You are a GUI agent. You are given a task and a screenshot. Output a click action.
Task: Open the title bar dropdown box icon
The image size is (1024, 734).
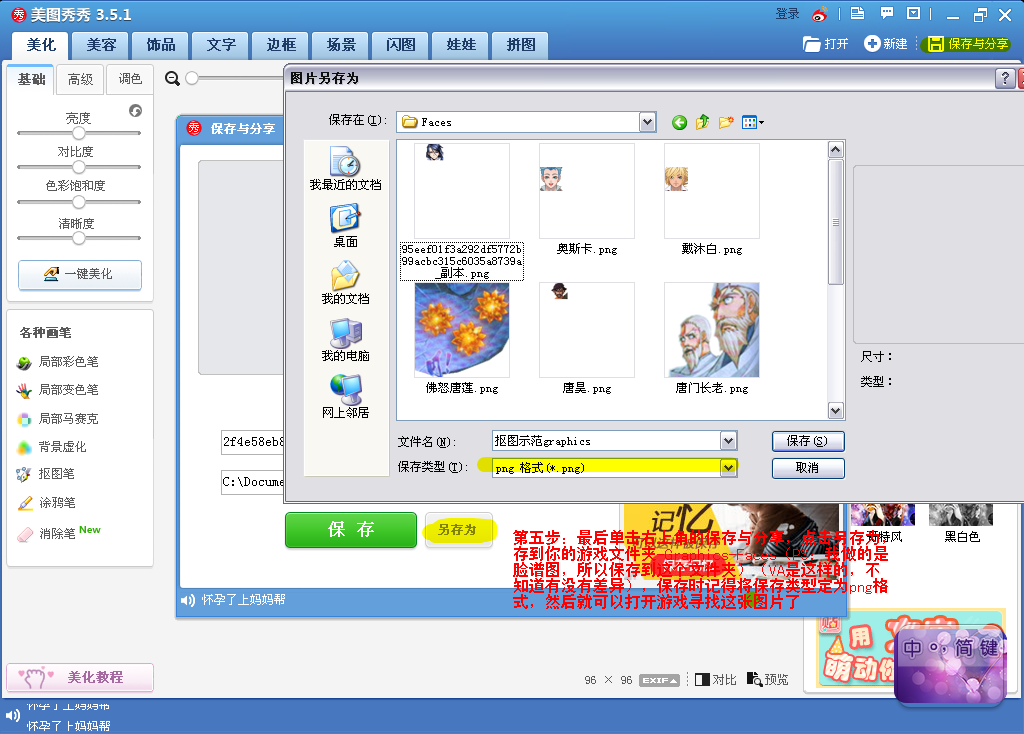pos(914,13)
